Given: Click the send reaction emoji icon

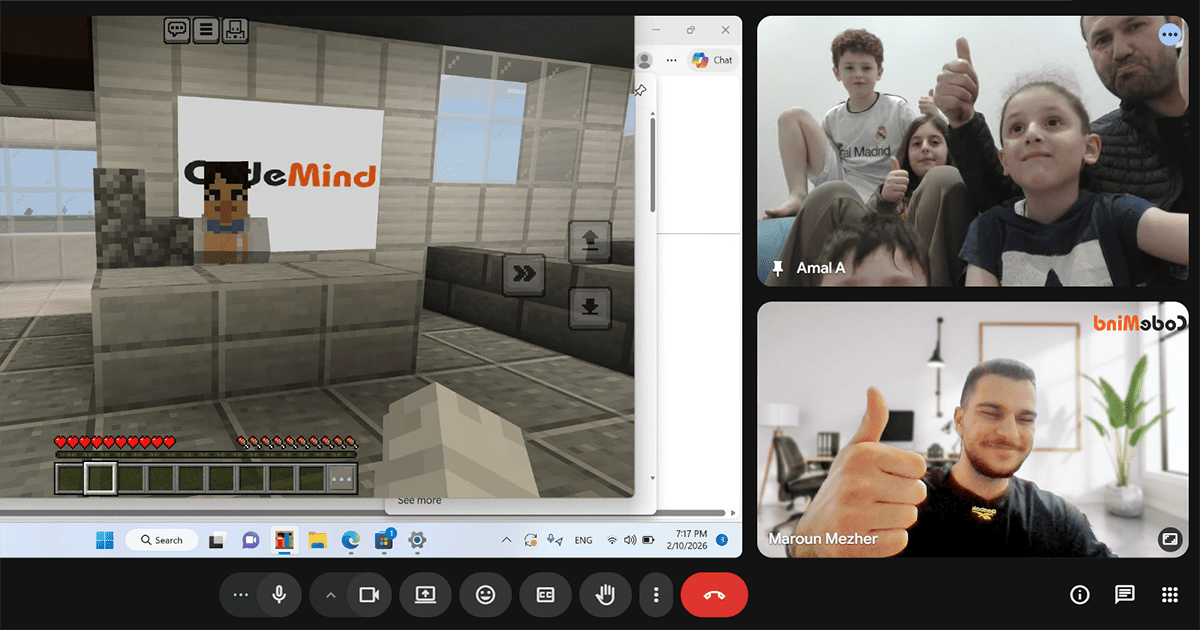Looking at the screenshot, I should (485, 595).
